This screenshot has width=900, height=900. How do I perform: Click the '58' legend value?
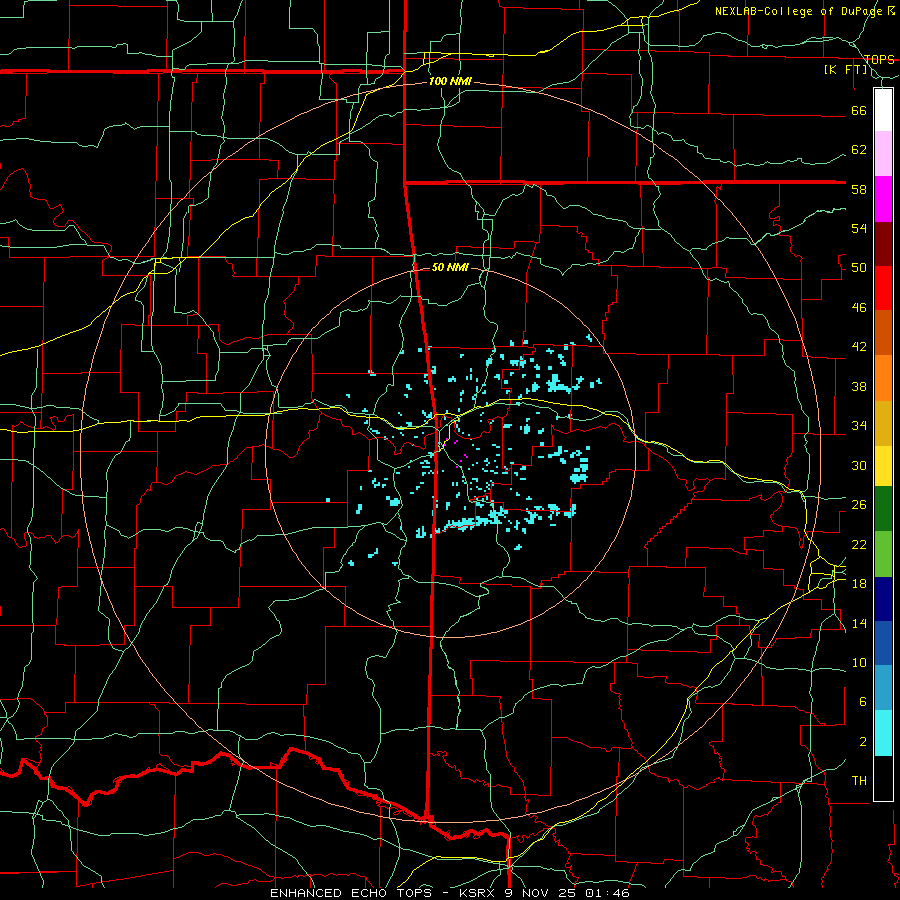click(x=859, y=189)
